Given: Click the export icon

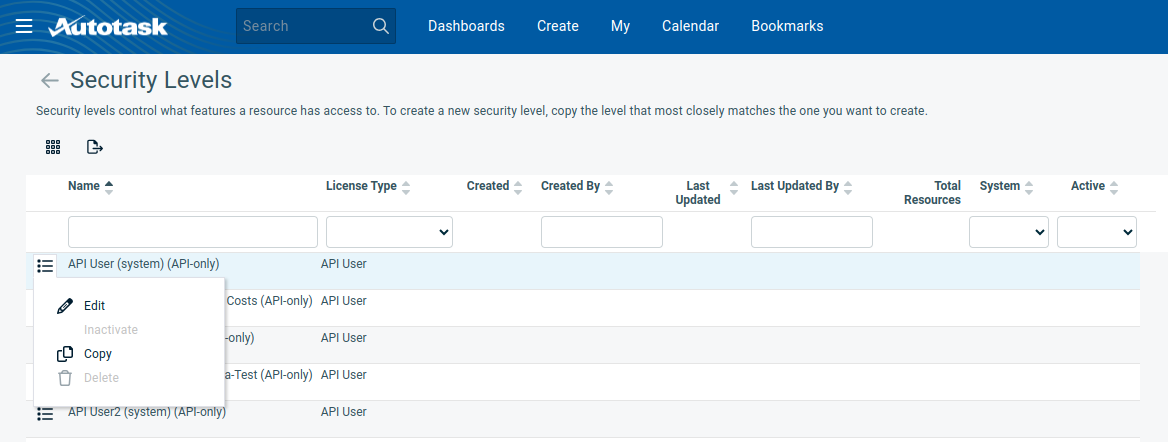Looking at the screenshot, I should tap(95, 147).
